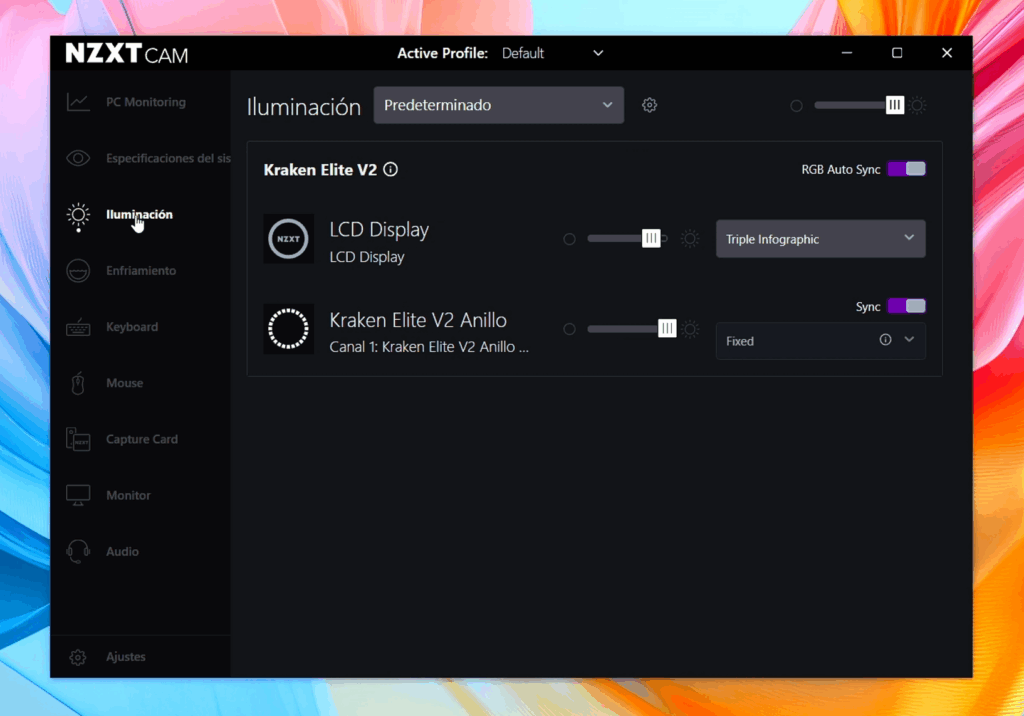
Task: Minimize the NZXT CAM window
Action: (847, 53)
